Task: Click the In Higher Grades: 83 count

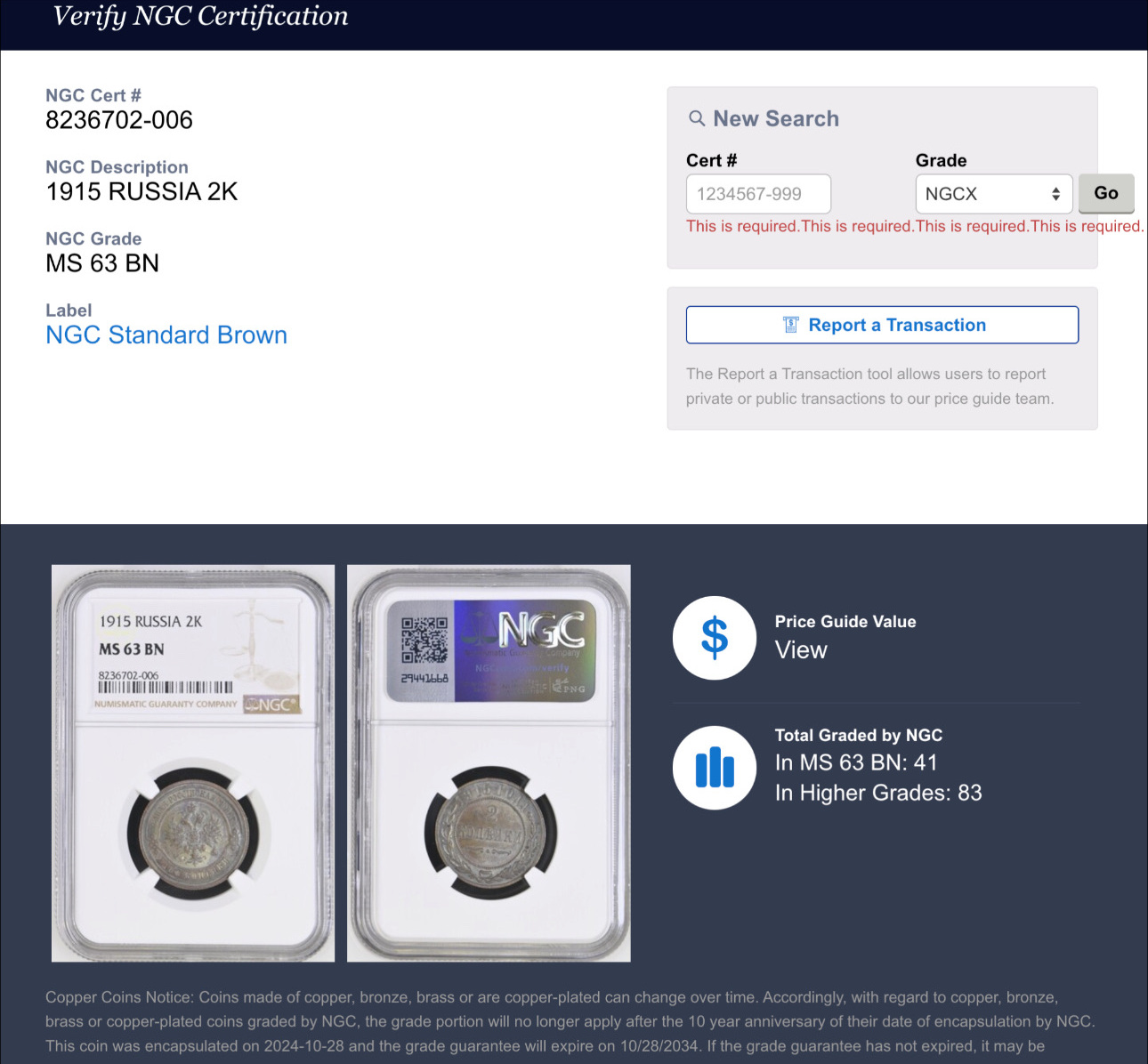Action: coord(878,793)
